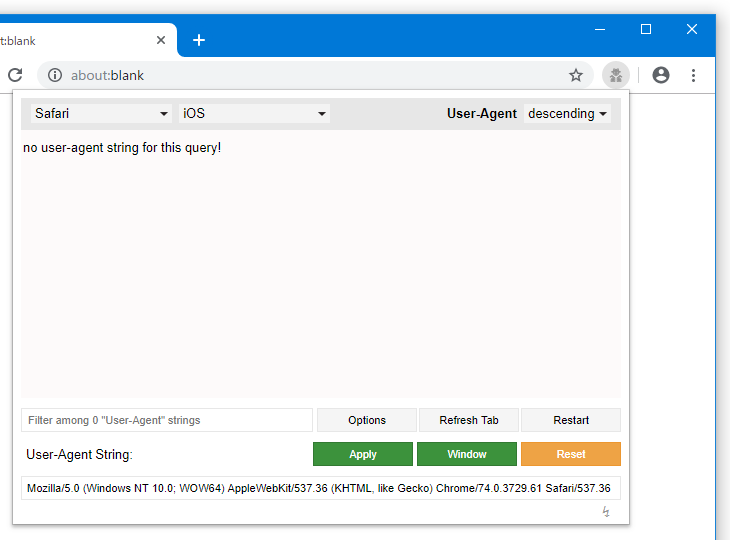Focus the Filter among User-Agent strings field

click(167, 420)
